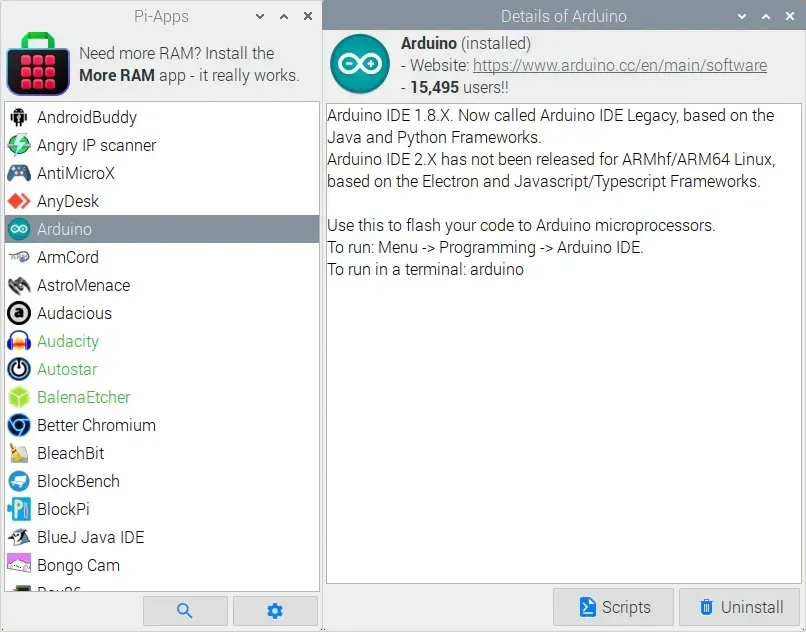Click the BlueJ Java IDE bird icon
806x632 pixels.
tap(19, 537)
